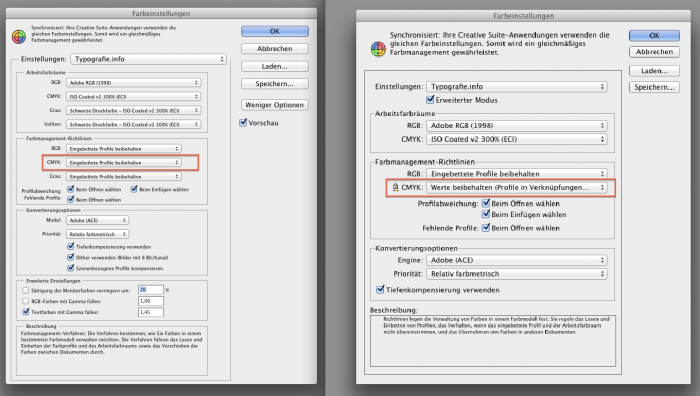The width and height of the screenshot is (700, 396).
Task: Click the color wheel sync icon in left dialog
Action: 19,37
